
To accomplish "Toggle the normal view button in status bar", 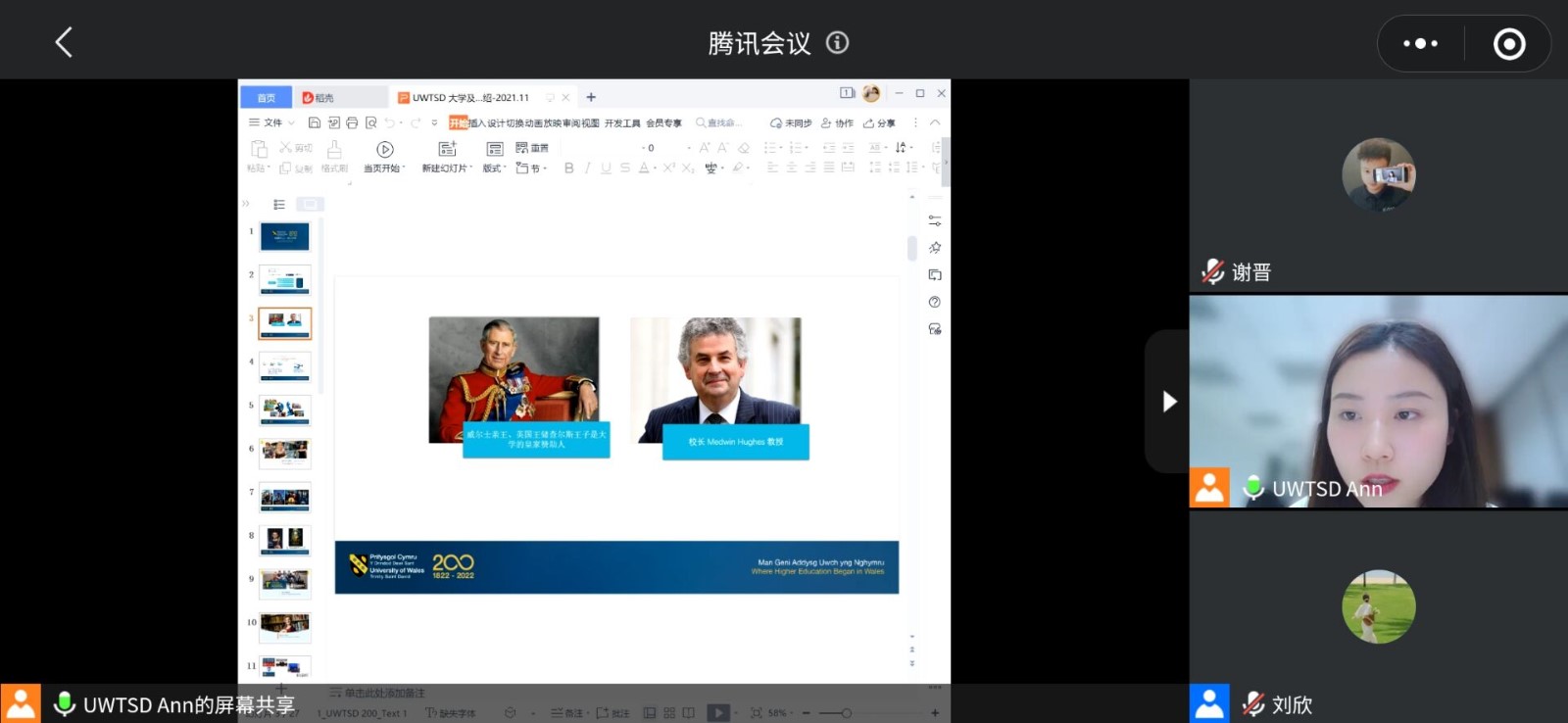I will [x=649, y=713].
